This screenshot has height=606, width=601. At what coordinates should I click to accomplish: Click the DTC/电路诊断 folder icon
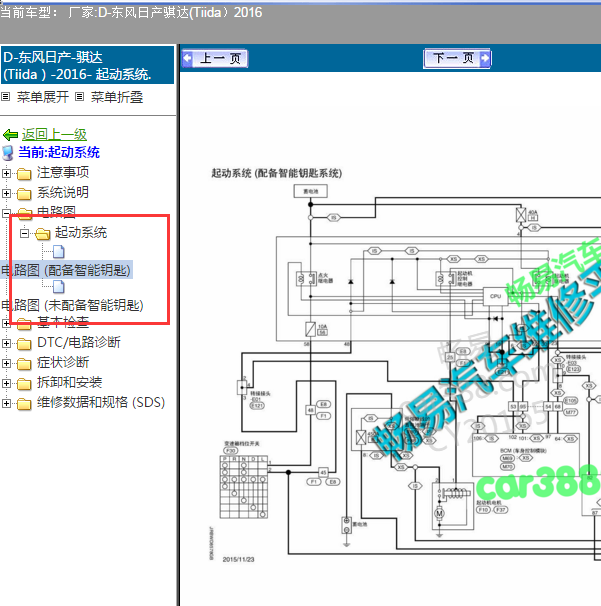24,344
